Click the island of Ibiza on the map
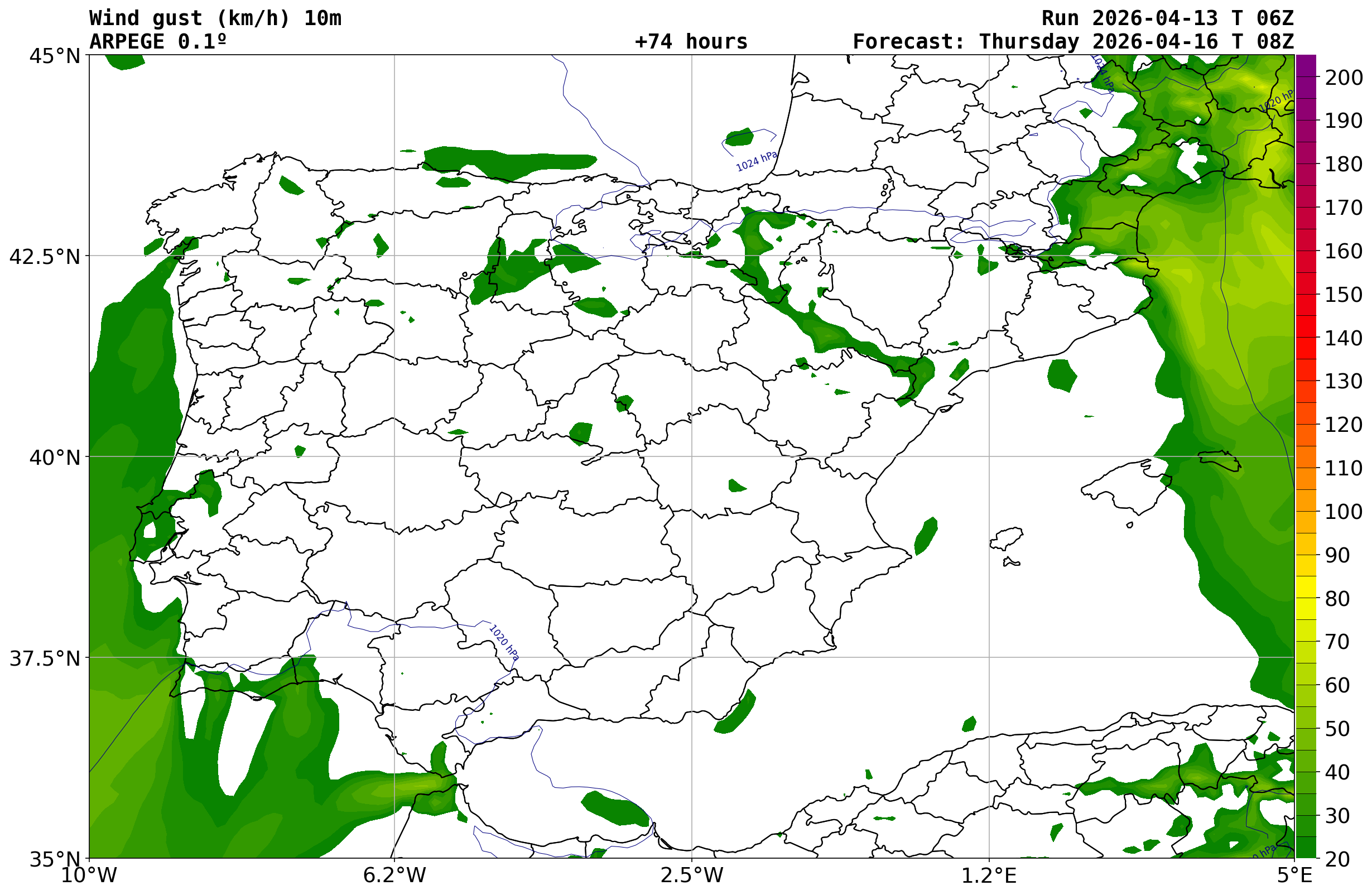Screen dimensions: 1372x895 (x=1007, y=537)
